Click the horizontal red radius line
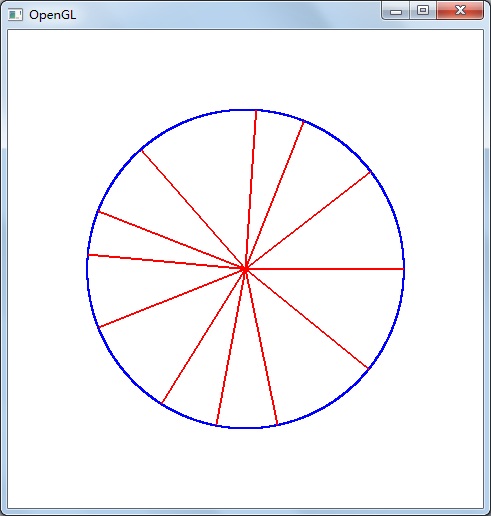The width and height of the screenshot is (491, 516). tap(324, 269)
